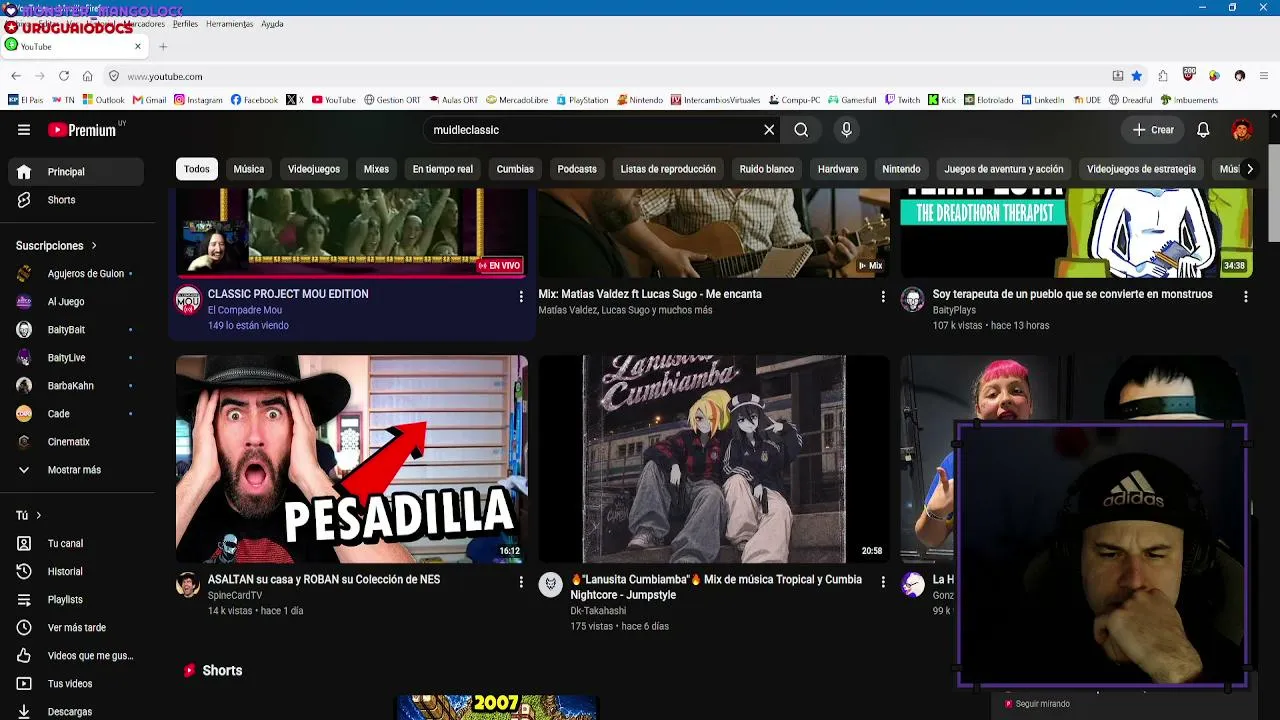Play the PESADILLA thumbnail video
The image size is (1280, 720).
tap(351, 459)
